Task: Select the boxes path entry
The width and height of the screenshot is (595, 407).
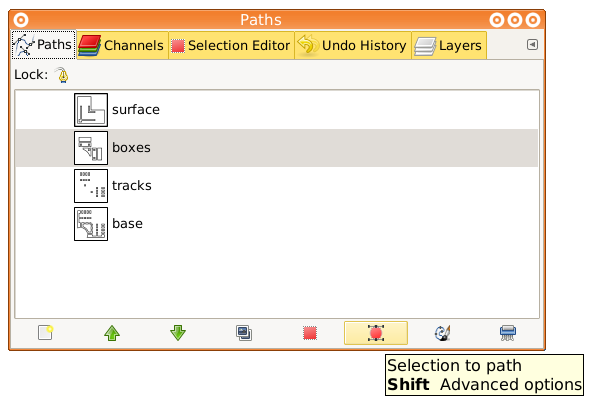Action: coord(277,148)
